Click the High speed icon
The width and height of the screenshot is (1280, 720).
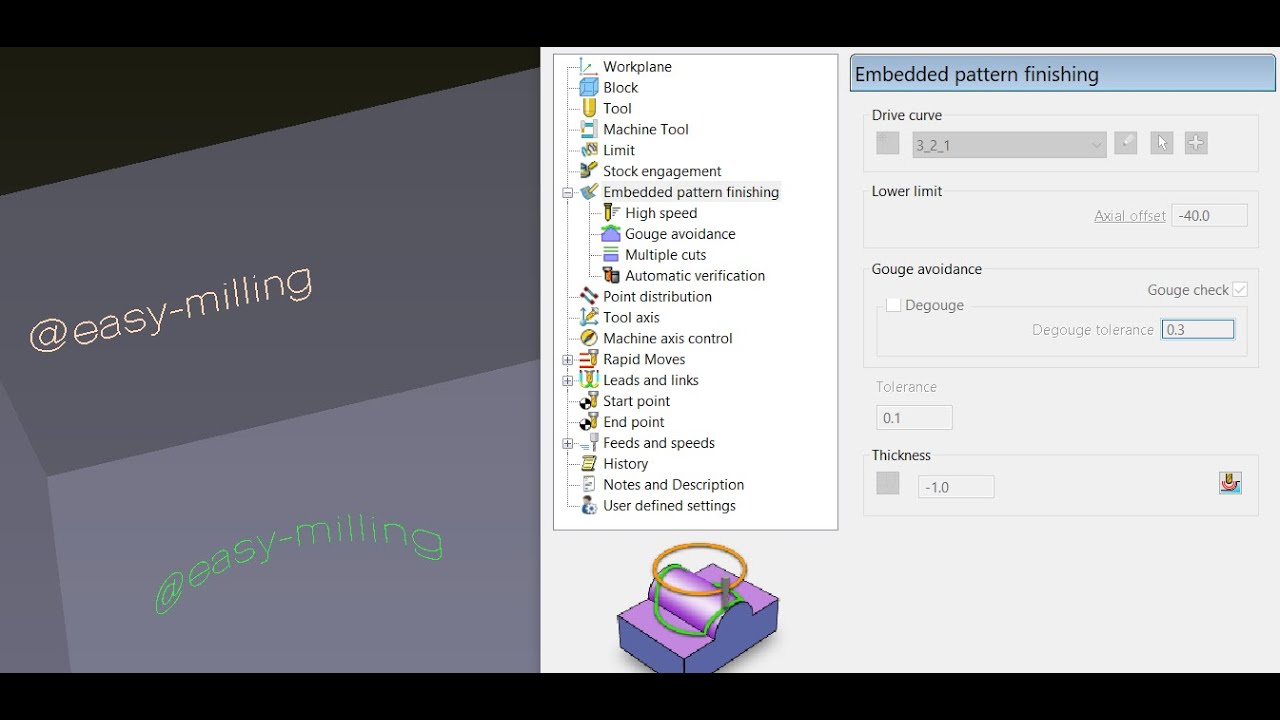611,213
